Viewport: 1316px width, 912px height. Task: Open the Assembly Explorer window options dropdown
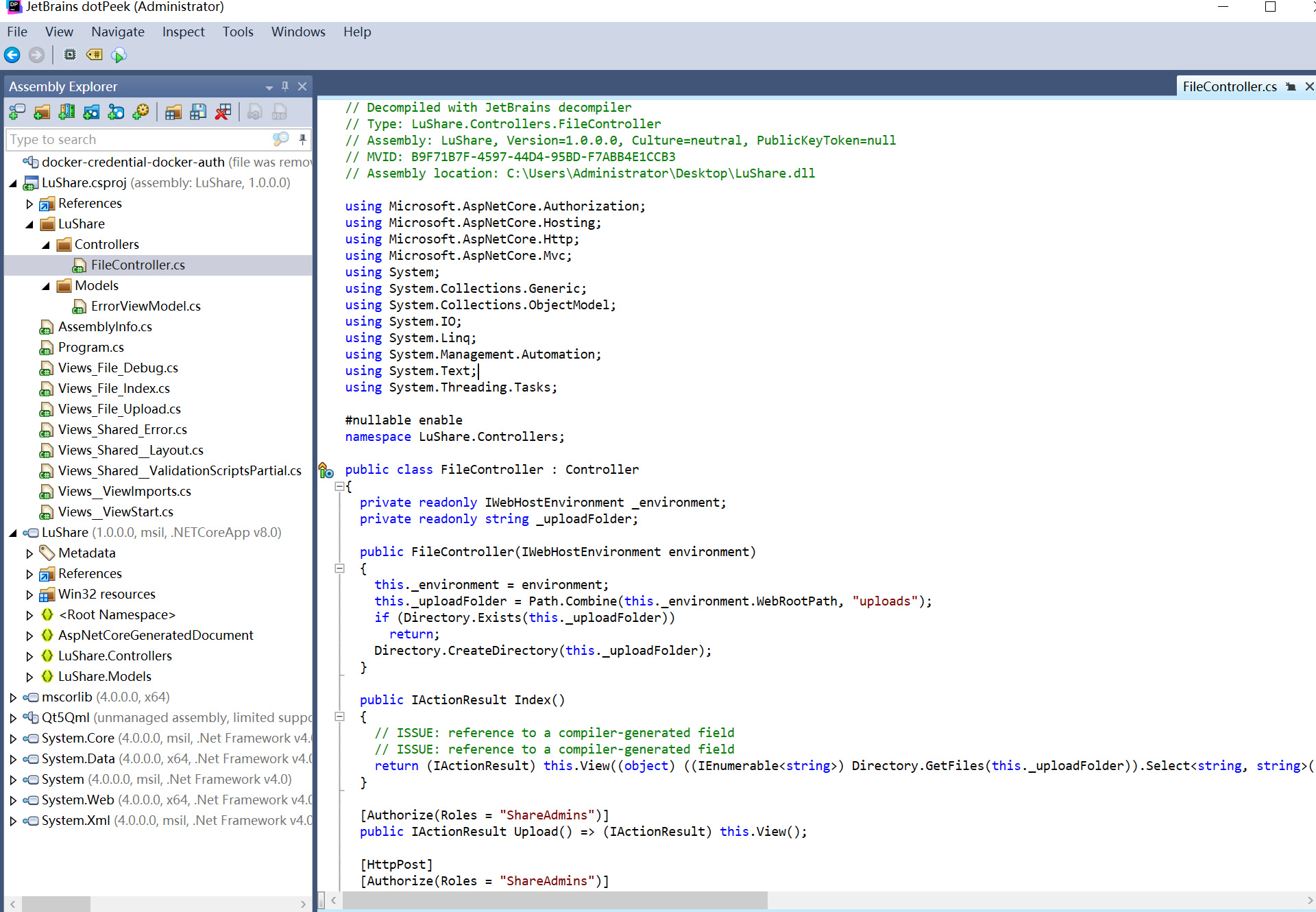tap(269, 87)
